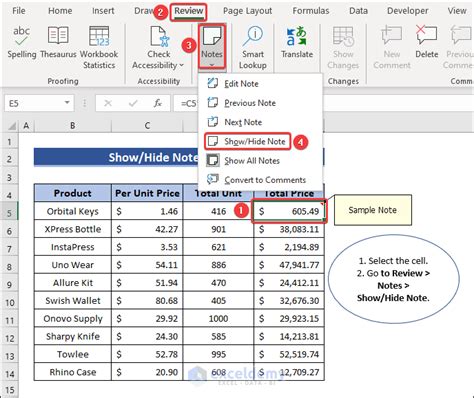
Task: Confirm formula entry with checkmark
Action: (133, 103)
